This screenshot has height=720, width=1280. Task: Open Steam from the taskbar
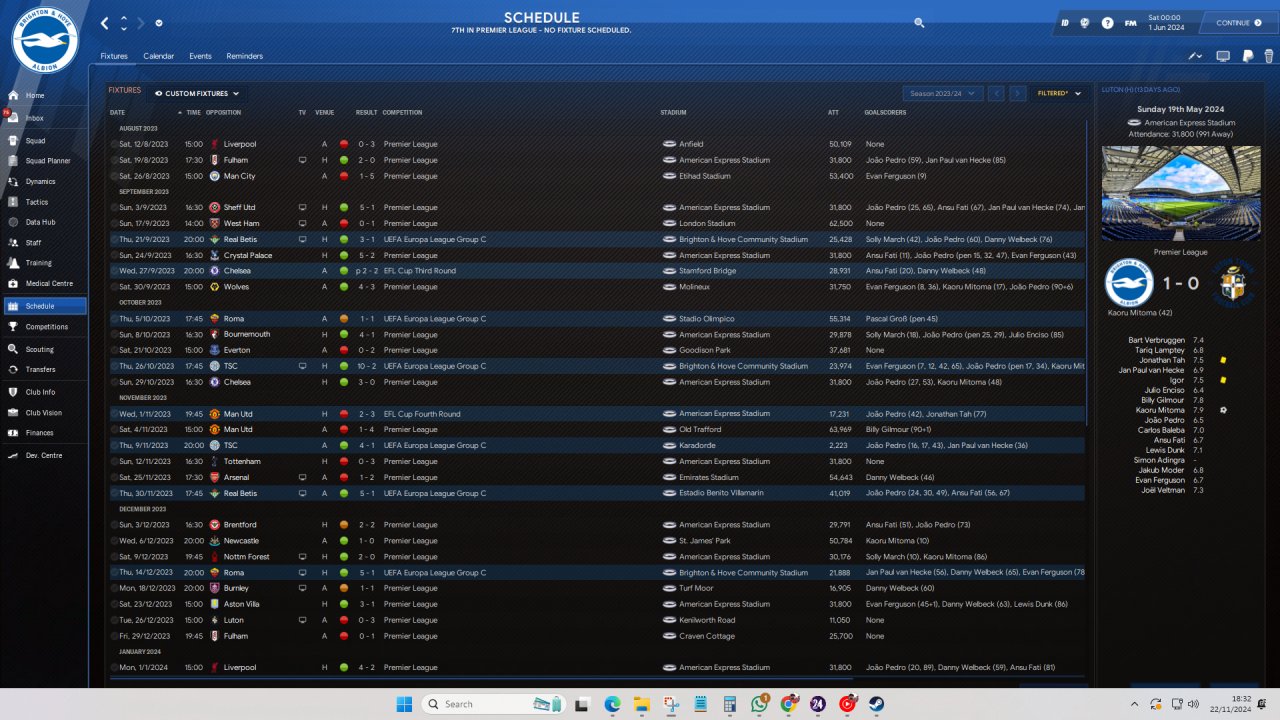(875, 704)
